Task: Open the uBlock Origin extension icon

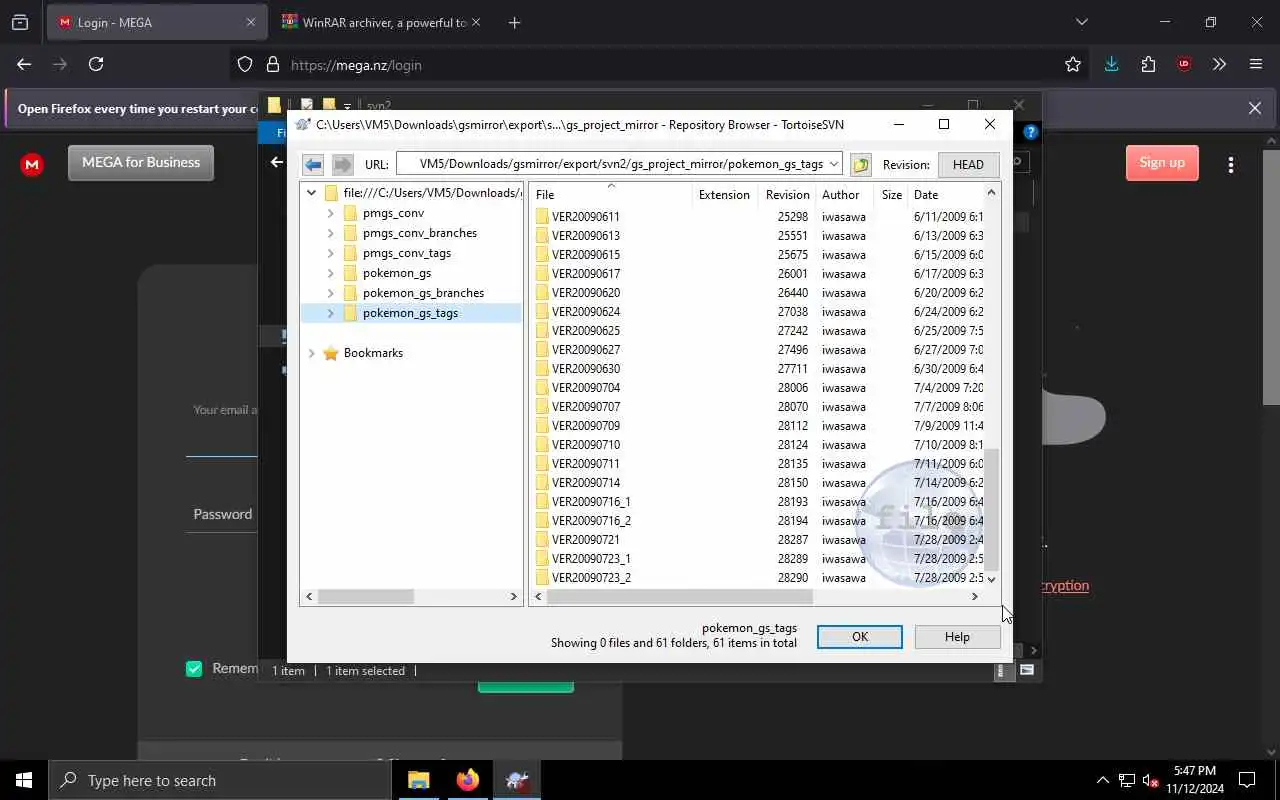Action: pos(1184,64)
